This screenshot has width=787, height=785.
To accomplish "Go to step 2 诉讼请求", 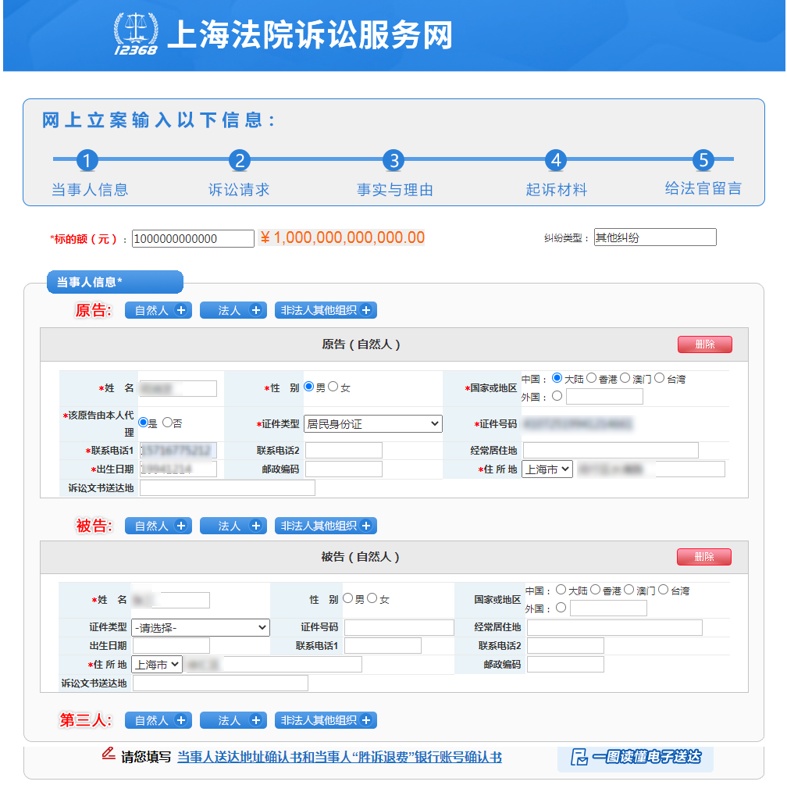I will [238, 161].
